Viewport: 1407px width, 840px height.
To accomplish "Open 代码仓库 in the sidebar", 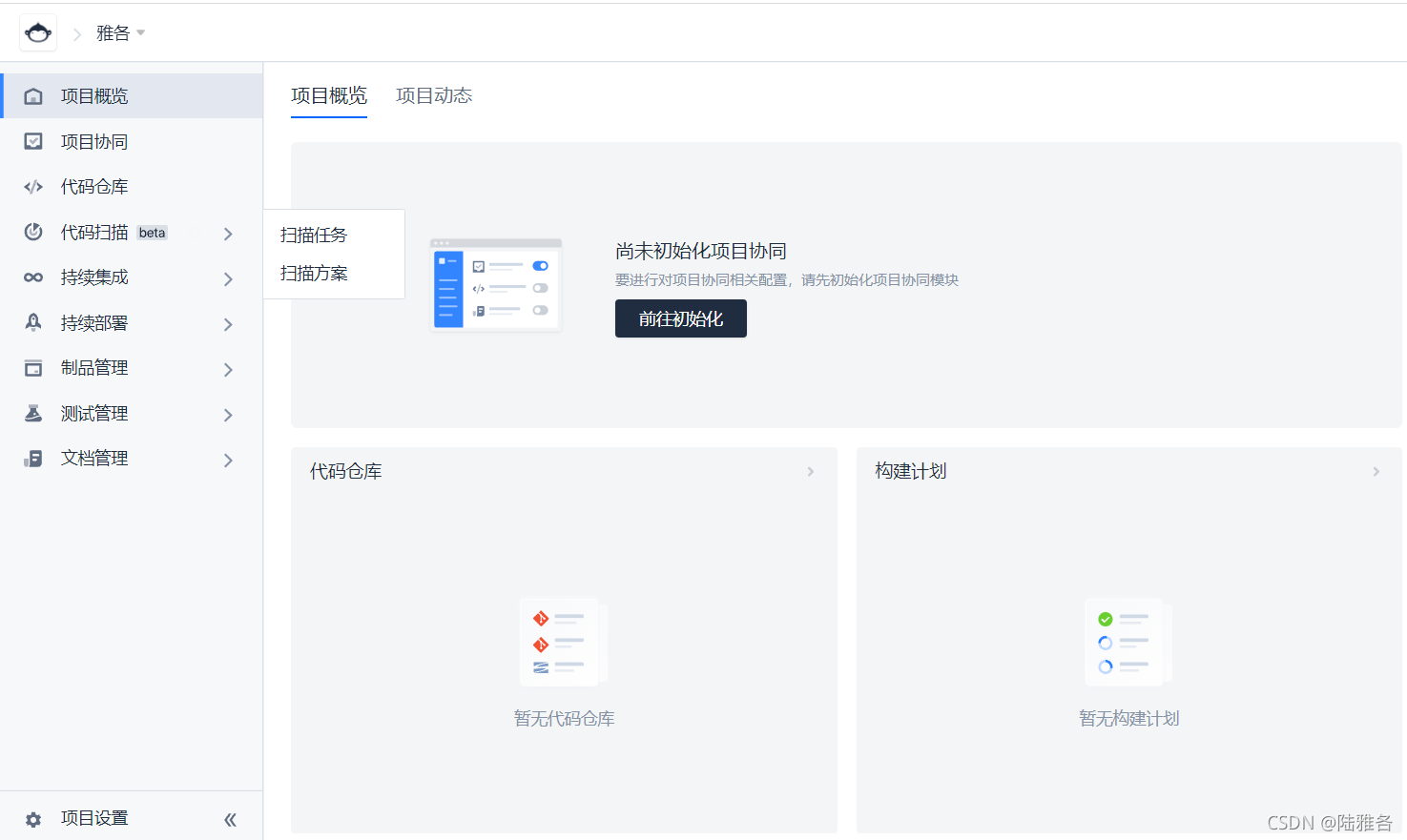I will tap(132, 187).
